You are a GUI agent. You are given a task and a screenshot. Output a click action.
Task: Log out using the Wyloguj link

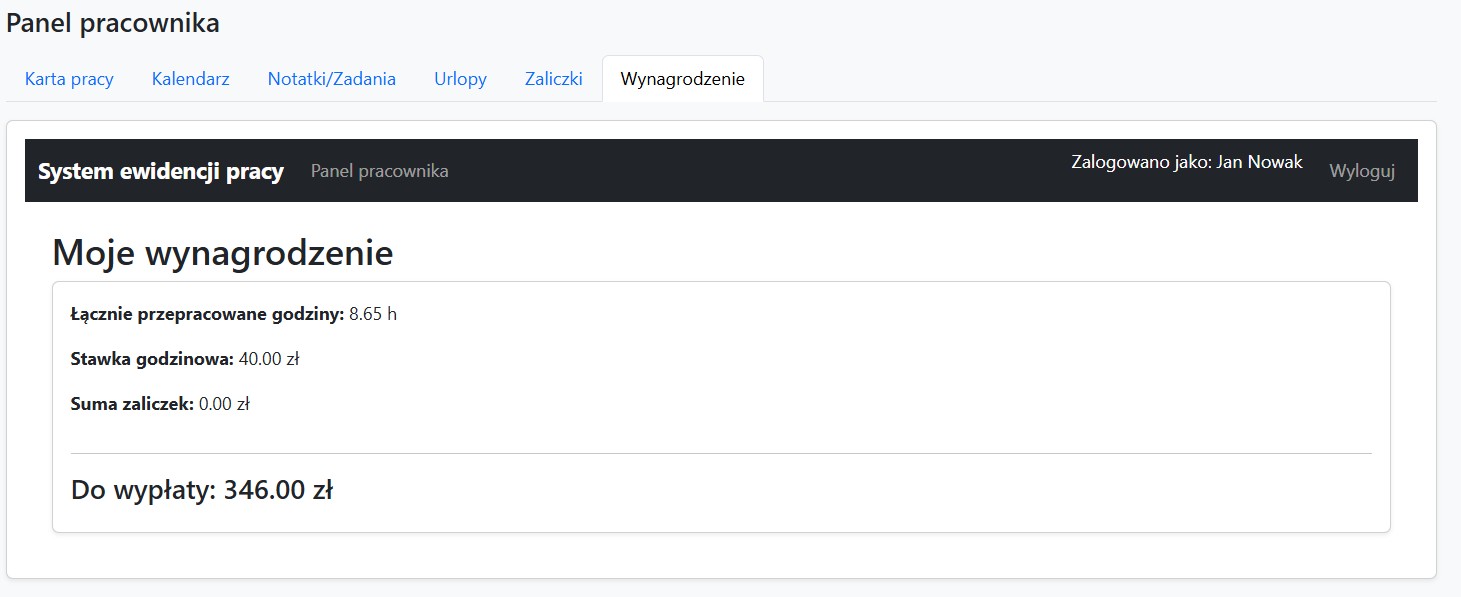pos(1361,171)
